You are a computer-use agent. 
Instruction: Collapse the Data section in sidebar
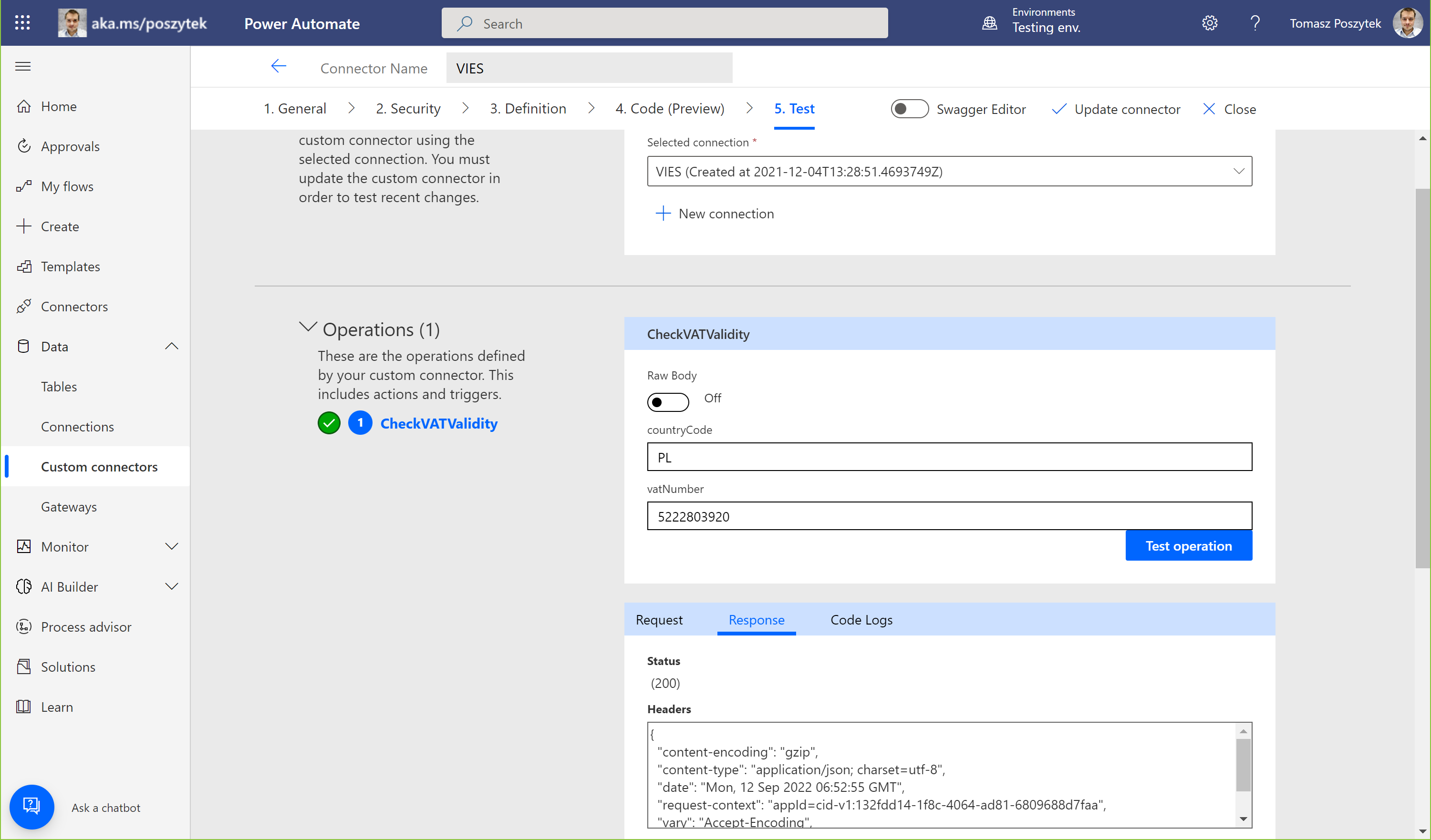pyautogui.click(x=172, y=346)
